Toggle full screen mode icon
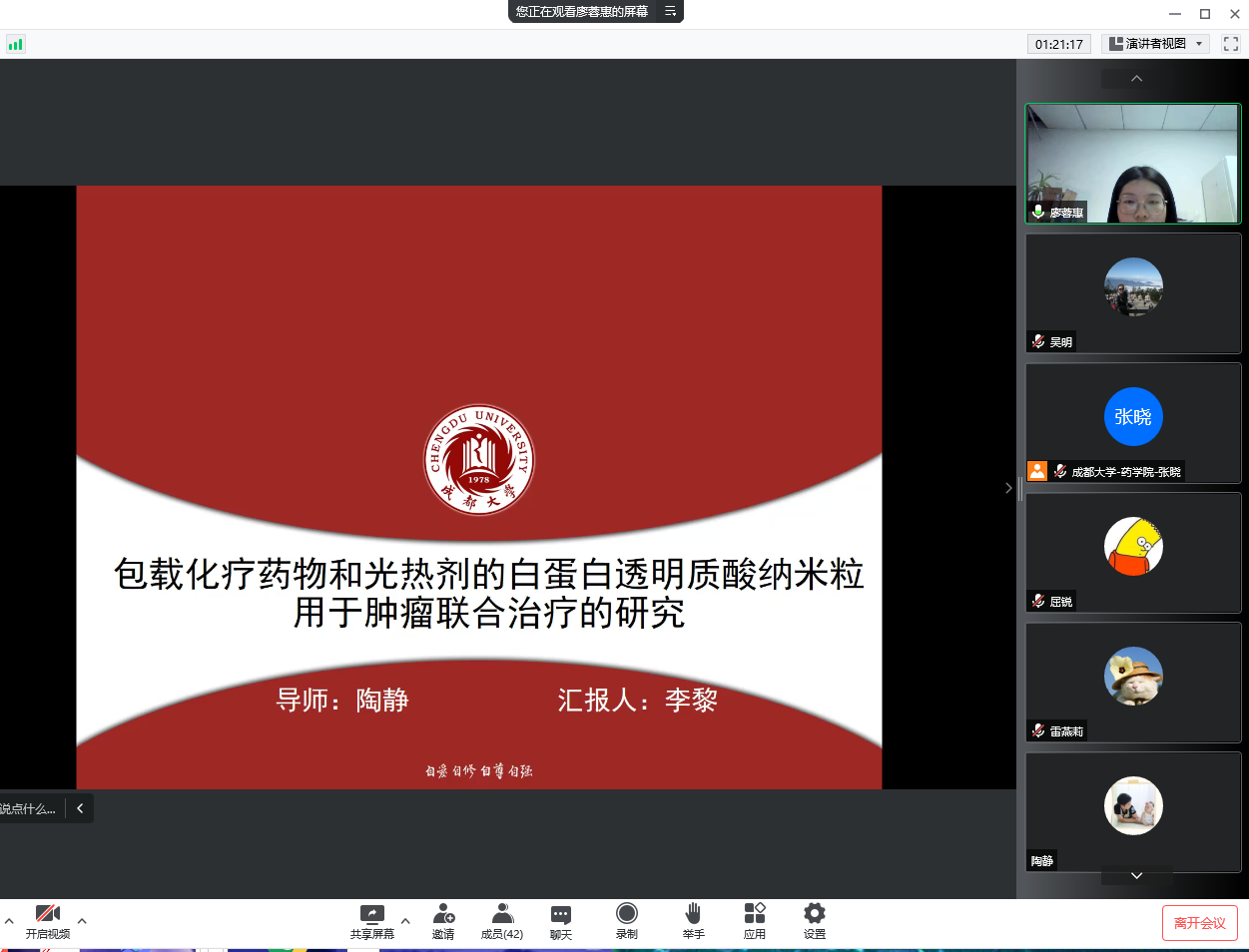 pyautogui.click(x=1230, y=44)
